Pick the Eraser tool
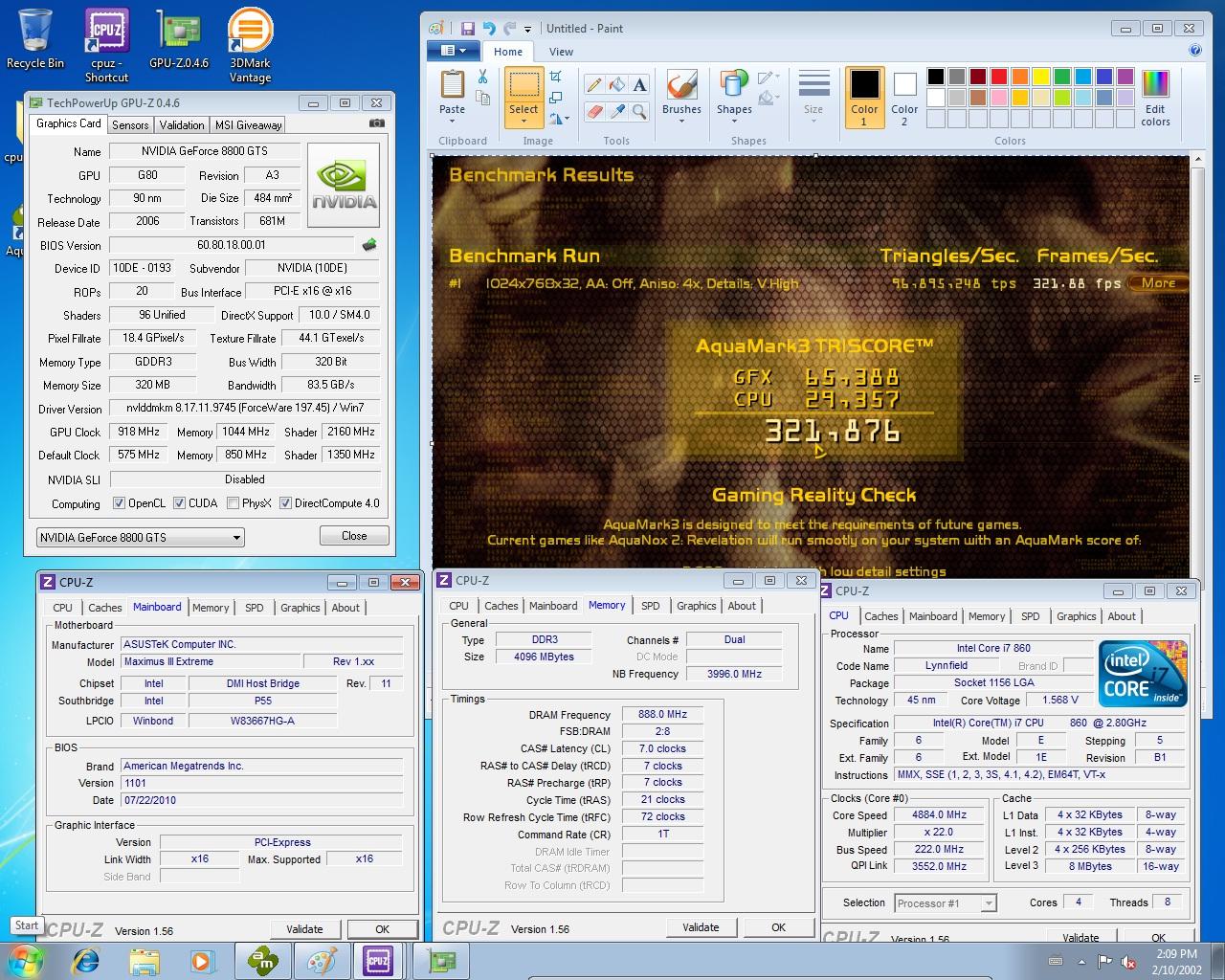This screenshot has width=1225, height=980. [x=593, y=112]
